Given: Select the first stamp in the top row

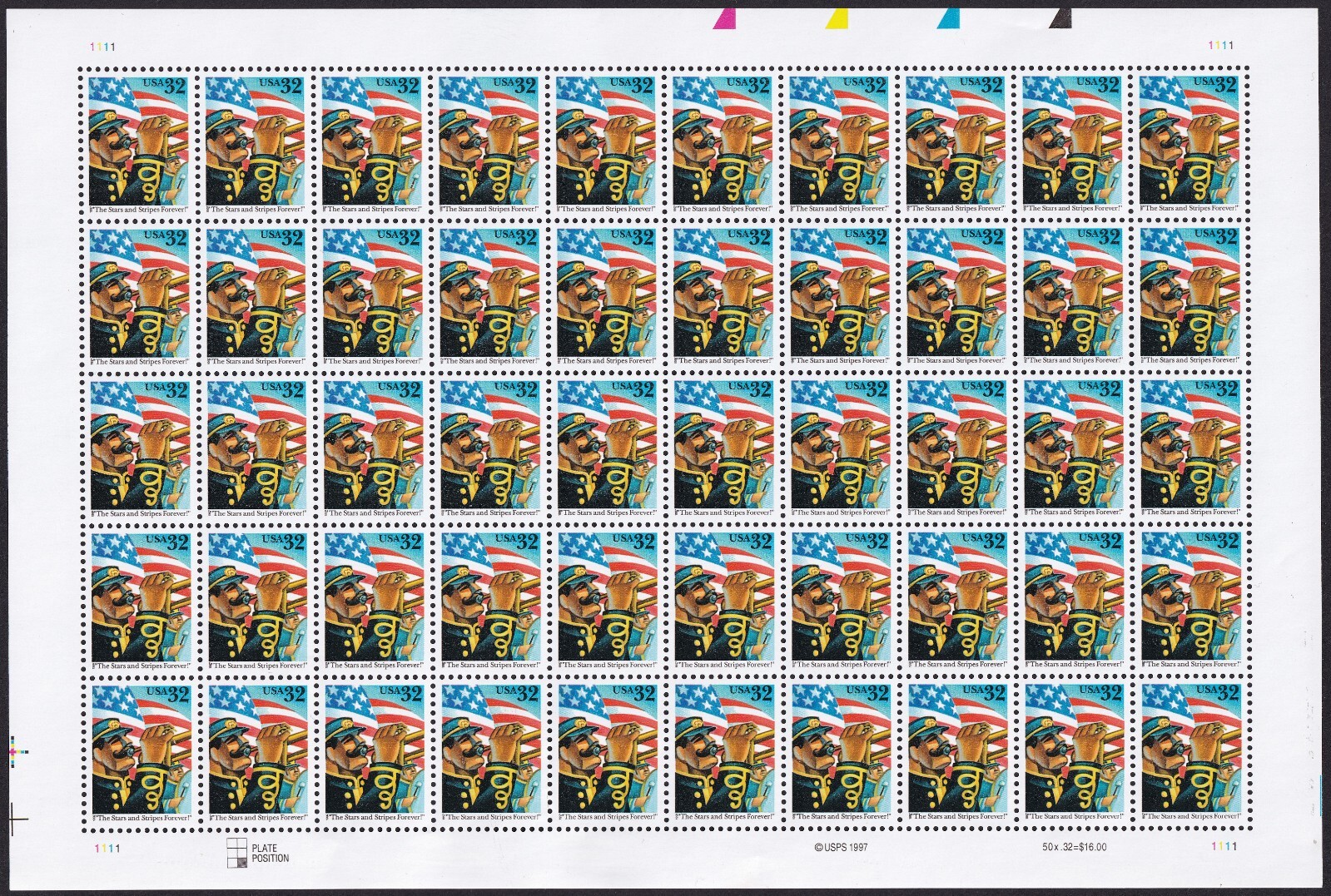Looking at the screenshot, I should [139, 145].
